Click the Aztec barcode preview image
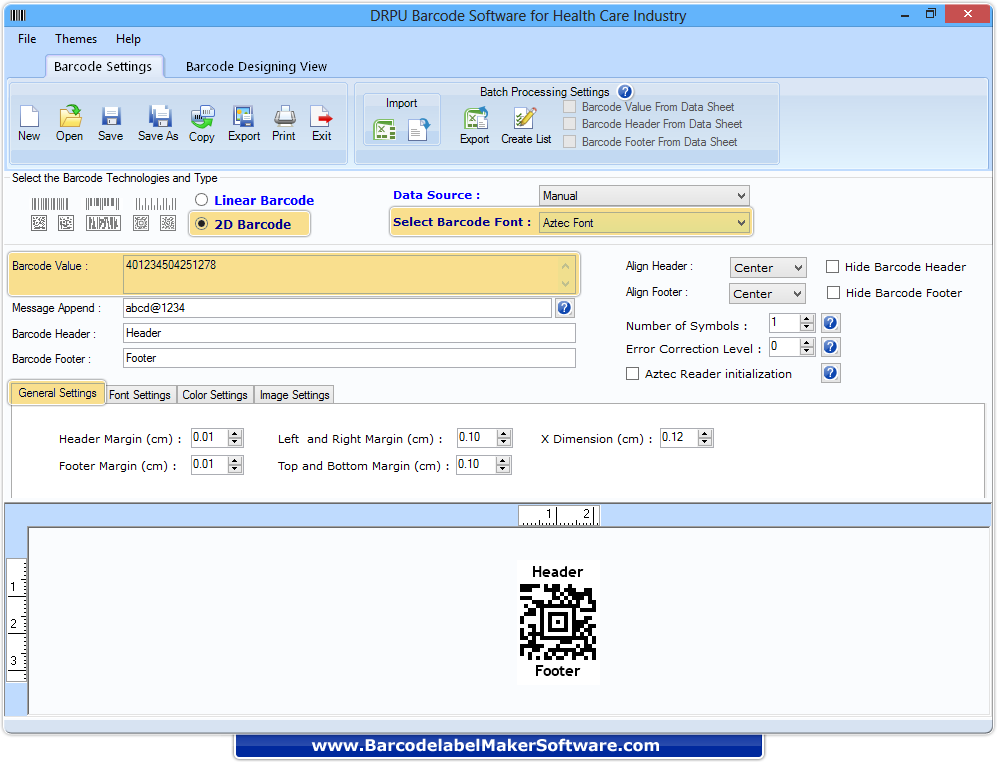The width and height of the screenshot is (997, 762). 558,622
